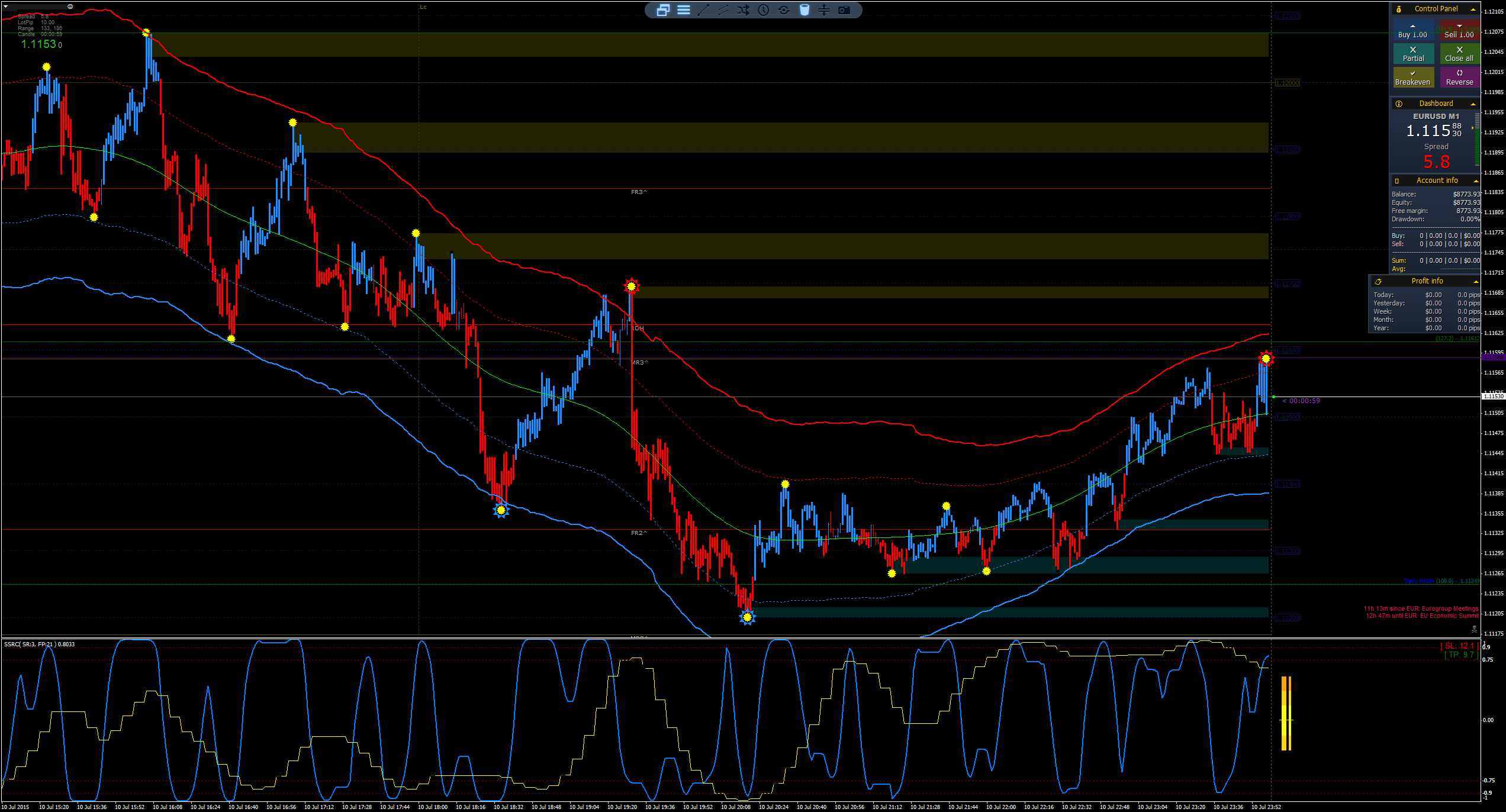Screen dimensions: 1506x812
Task: Click the EURUSD M1 symbol label
Action: click(x=1436, y=117)
